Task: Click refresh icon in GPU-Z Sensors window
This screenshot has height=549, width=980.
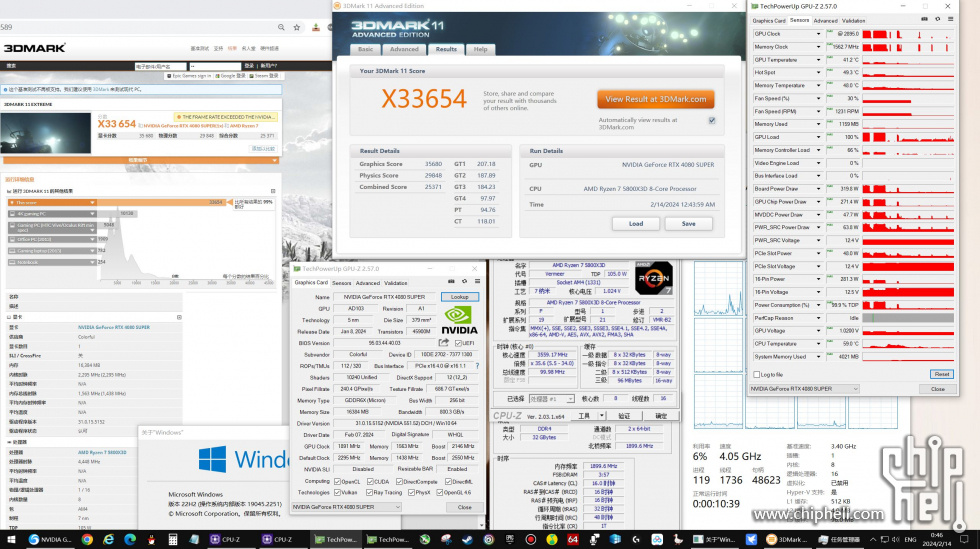Action: (x=938, y=19)
